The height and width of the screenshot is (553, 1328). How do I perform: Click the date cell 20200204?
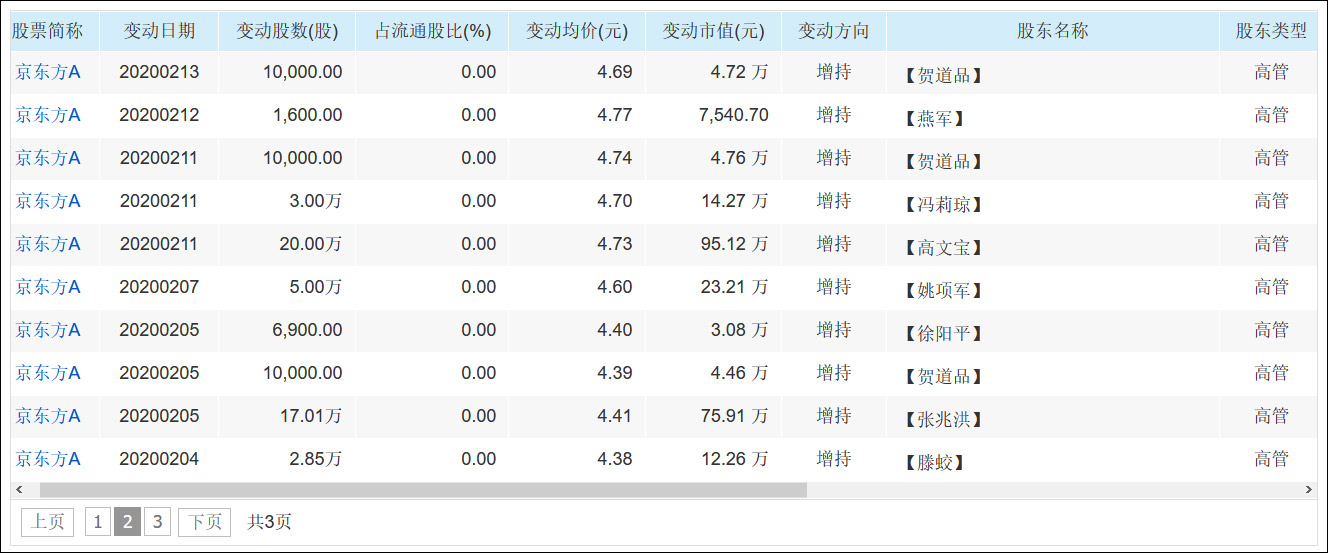(x=159, y=459)
